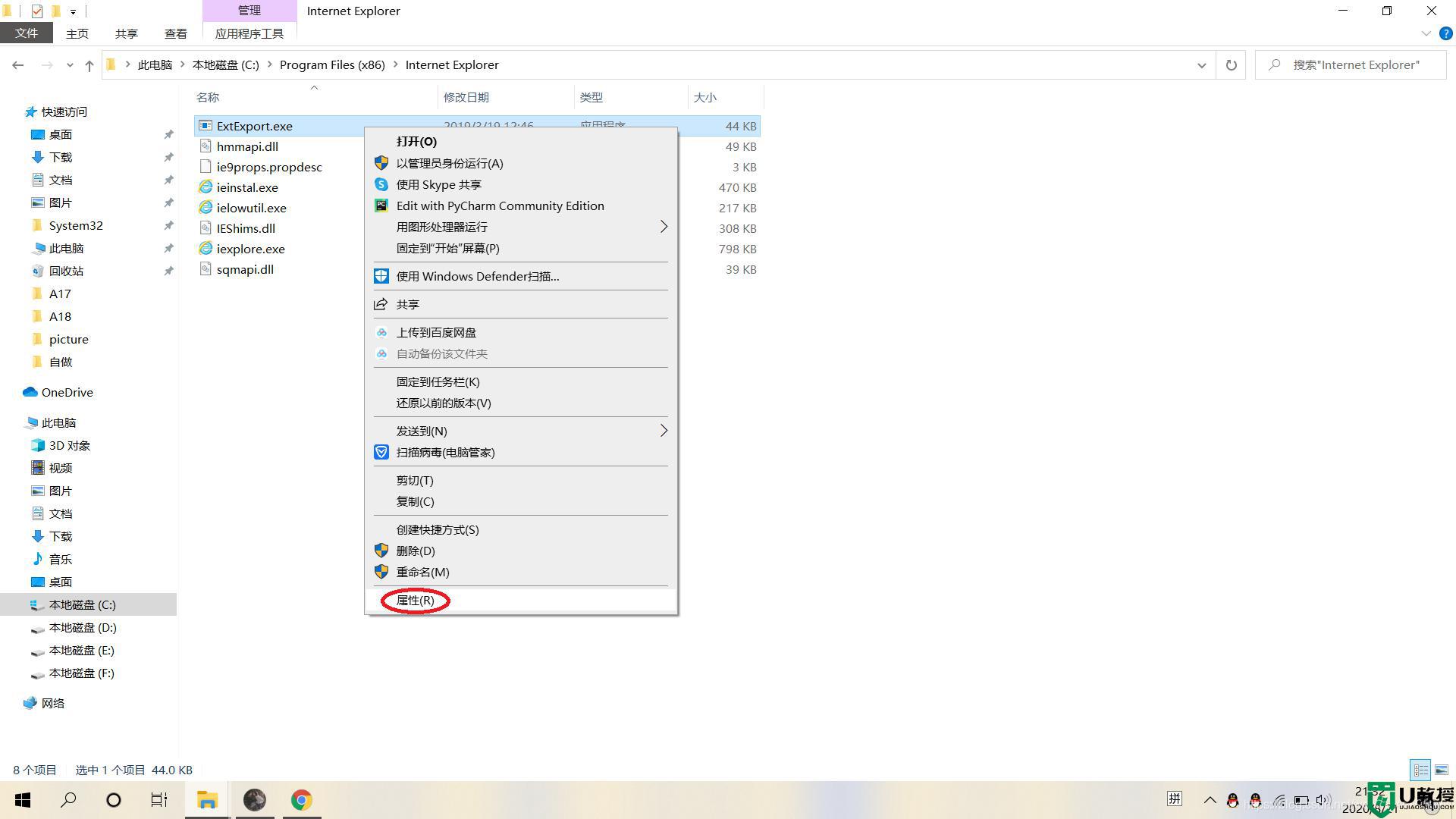The image size is (1456, 819).
Task: Sort by 修改日期 column header
Action: tap(466, 97)
